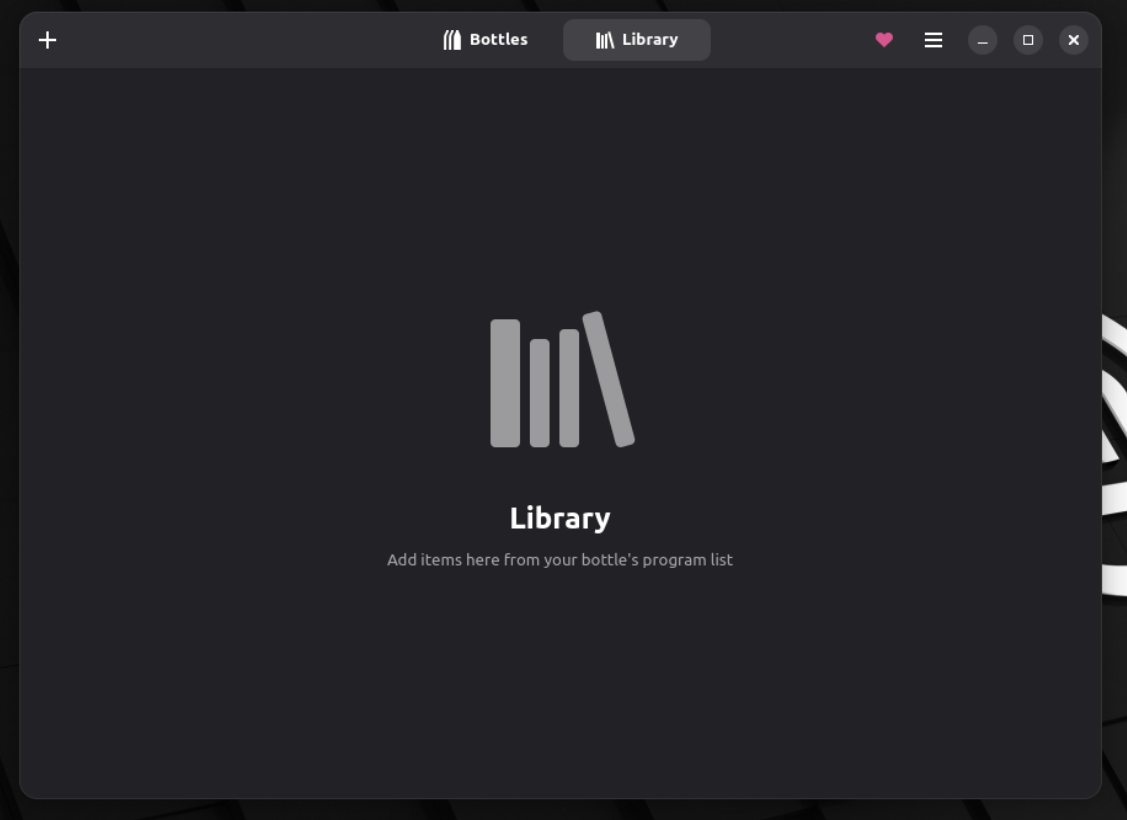Click the bottle glyph in the Bottles tab
This screenshot has height=820, width=1127.
tap(452, 40)
